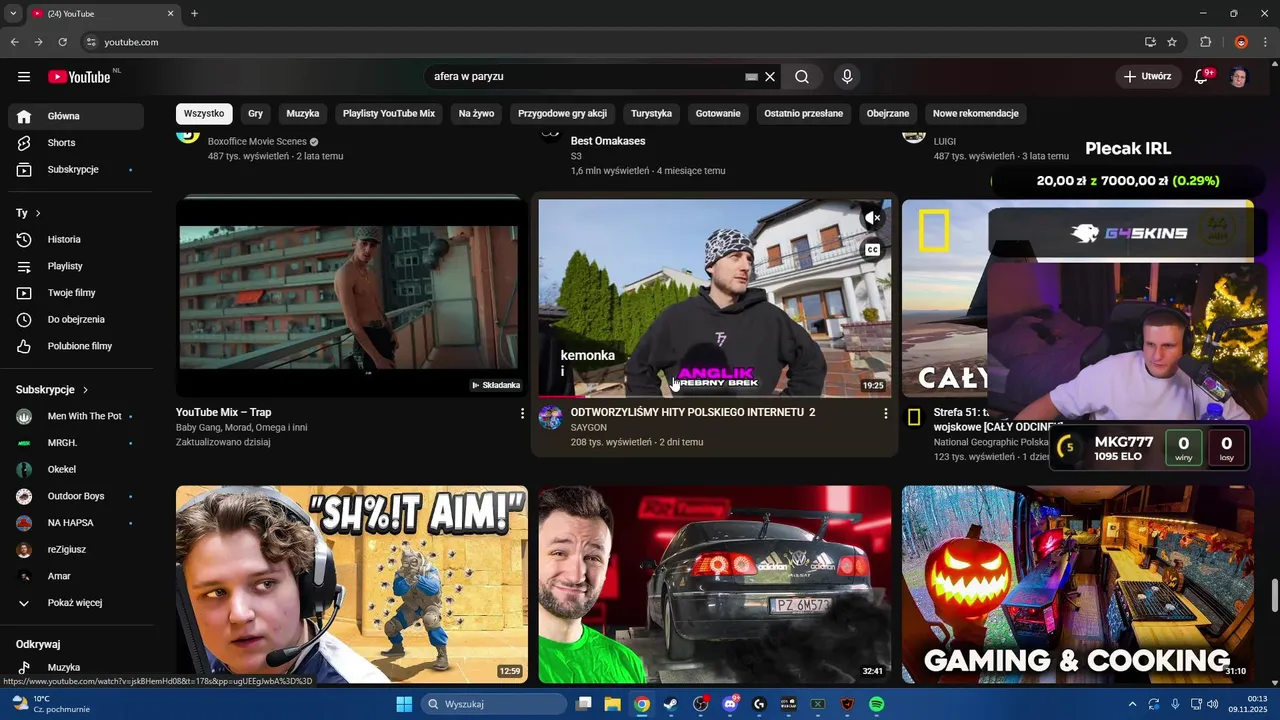1280x720 pixels.
Task: Click the ODTWORZYLIŚMY HITY POLSKIEGO INTERNETU 2 title
Action: coord(693,412)
